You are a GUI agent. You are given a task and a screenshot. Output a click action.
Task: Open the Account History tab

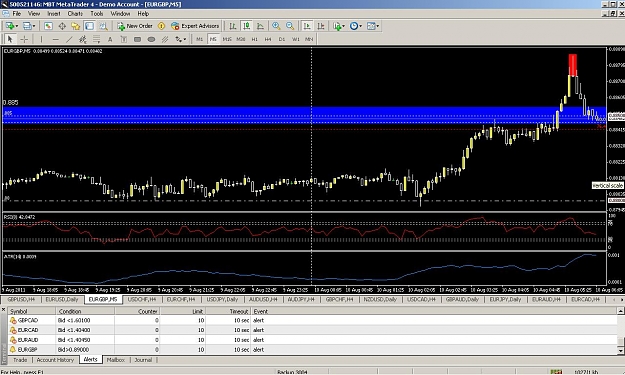(55, 360)
